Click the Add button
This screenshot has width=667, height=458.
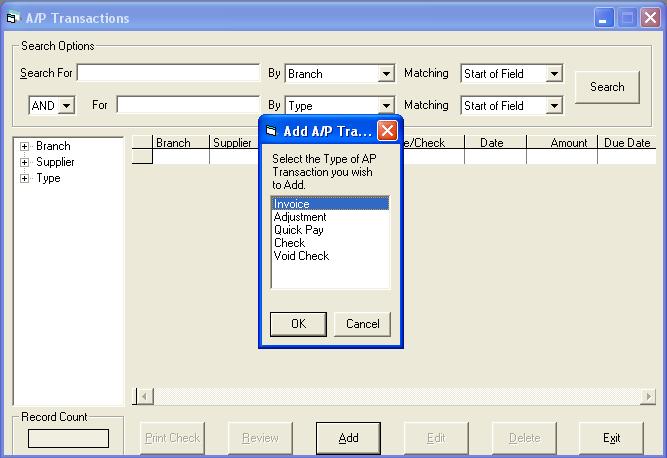(348, 438)
